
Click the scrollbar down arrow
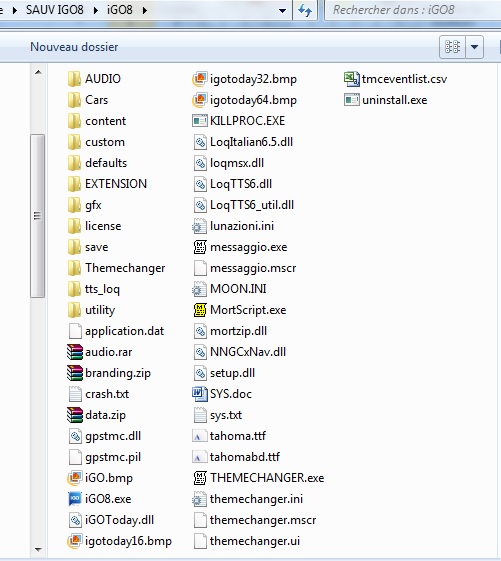[x=38, y=549]
